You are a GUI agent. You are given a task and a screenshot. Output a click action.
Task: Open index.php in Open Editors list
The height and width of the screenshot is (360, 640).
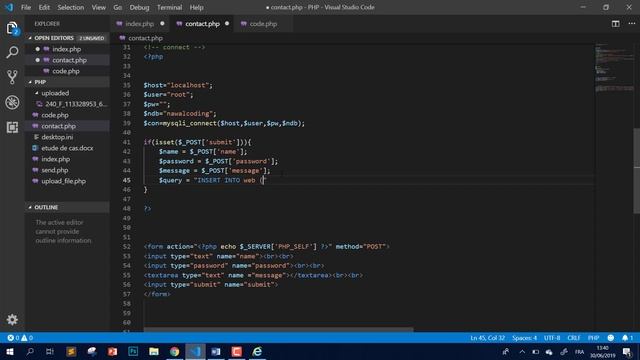[x=67, y=49]
